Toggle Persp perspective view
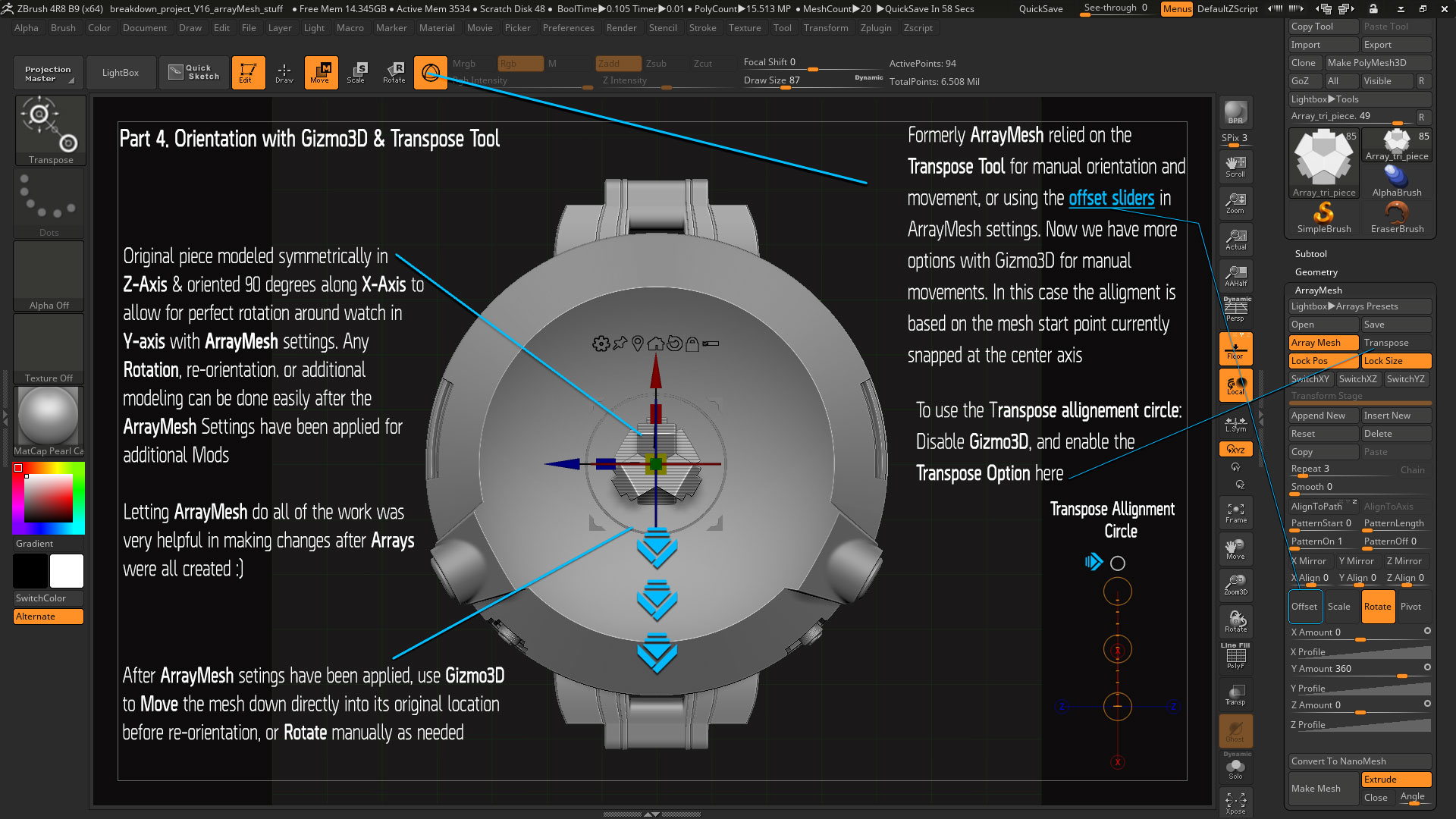 [1235, 311]
